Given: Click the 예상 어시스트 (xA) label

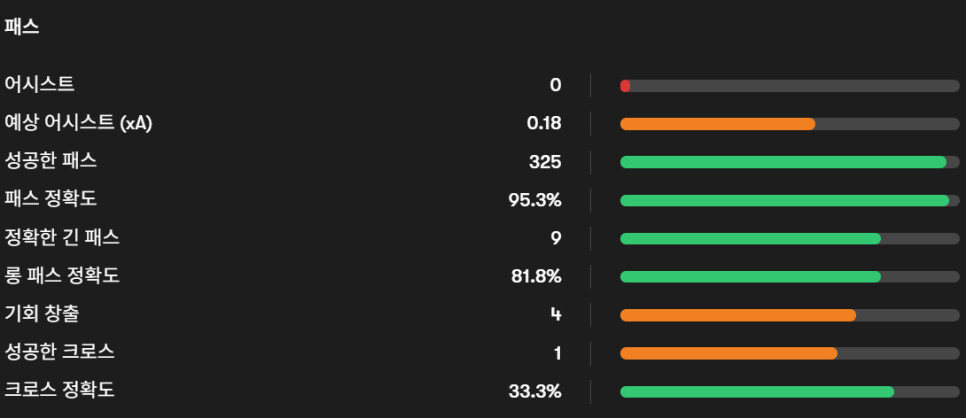Looking at the screenshot, I should click(78, 123).
